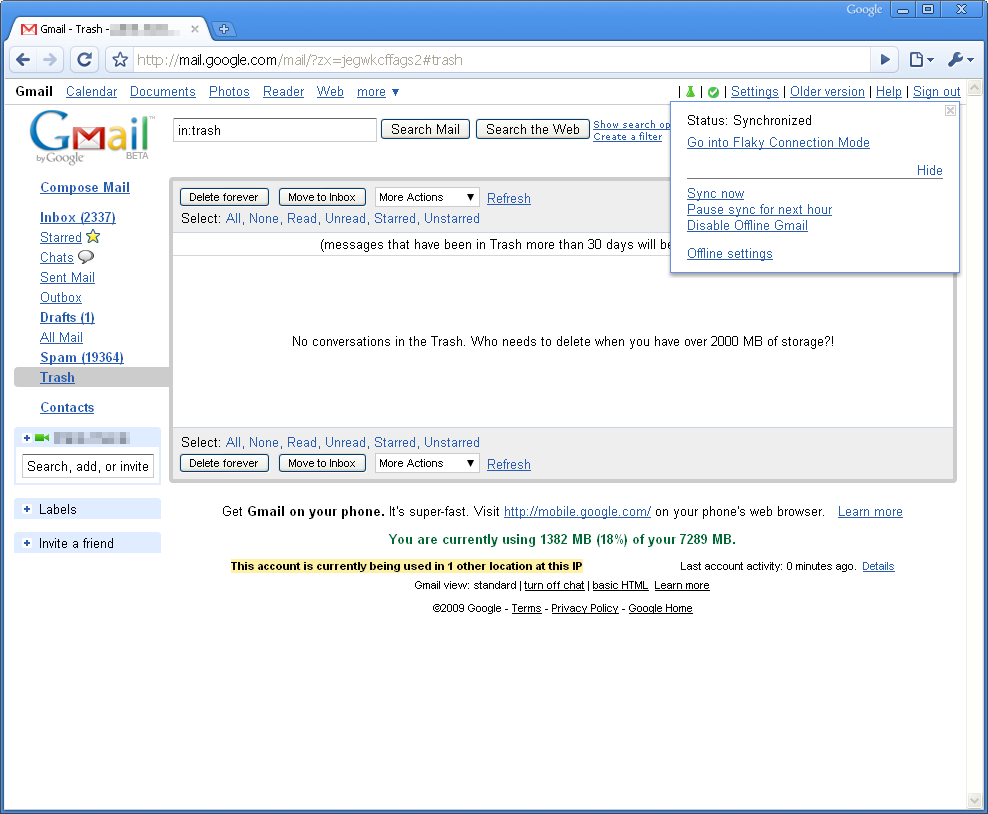
Task: Click the top Refresh link
Action: click(x=508, y=198)
